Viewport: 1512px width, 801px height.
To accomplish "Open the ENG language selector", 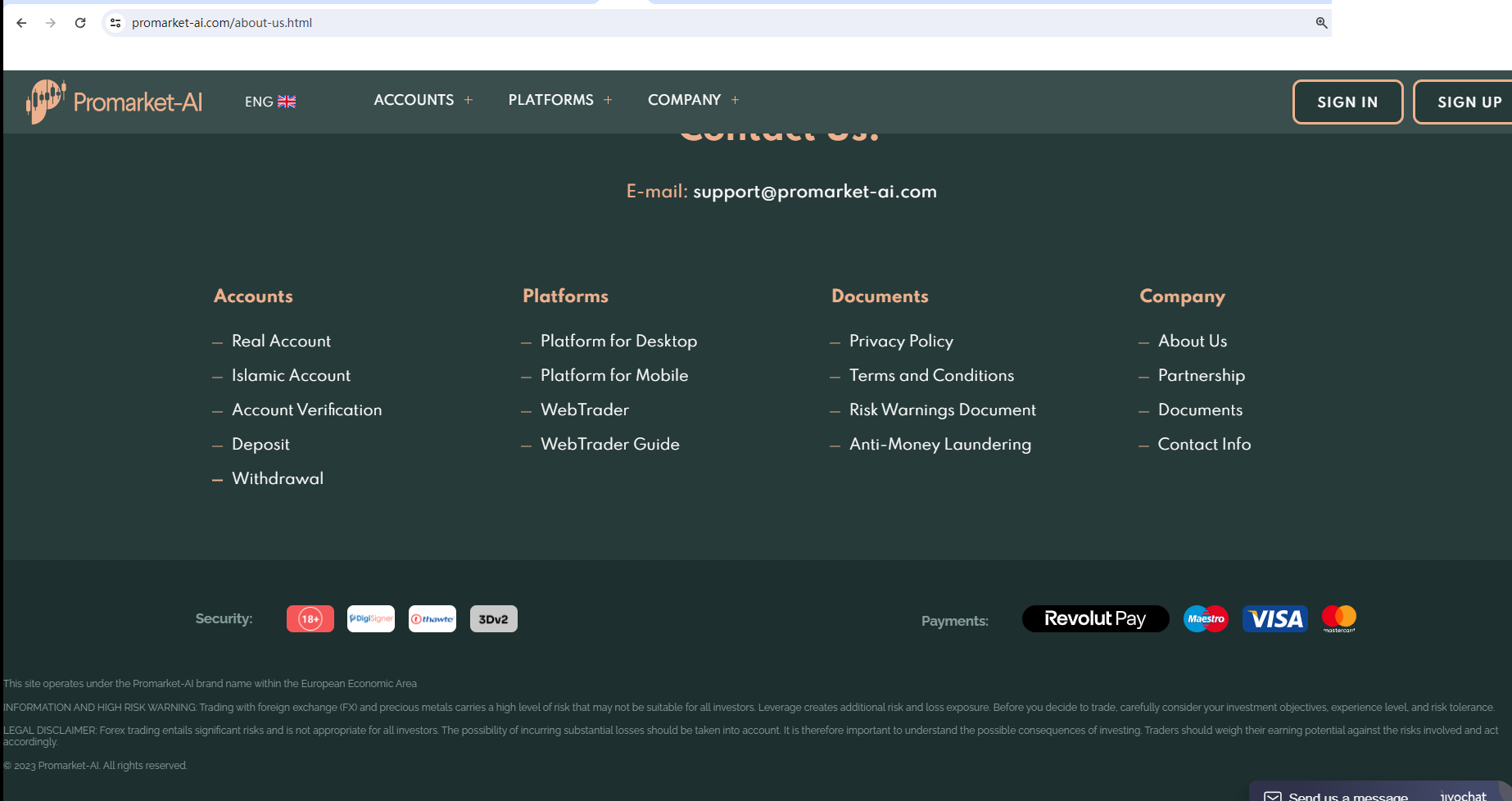I will [x=270, y=102].
